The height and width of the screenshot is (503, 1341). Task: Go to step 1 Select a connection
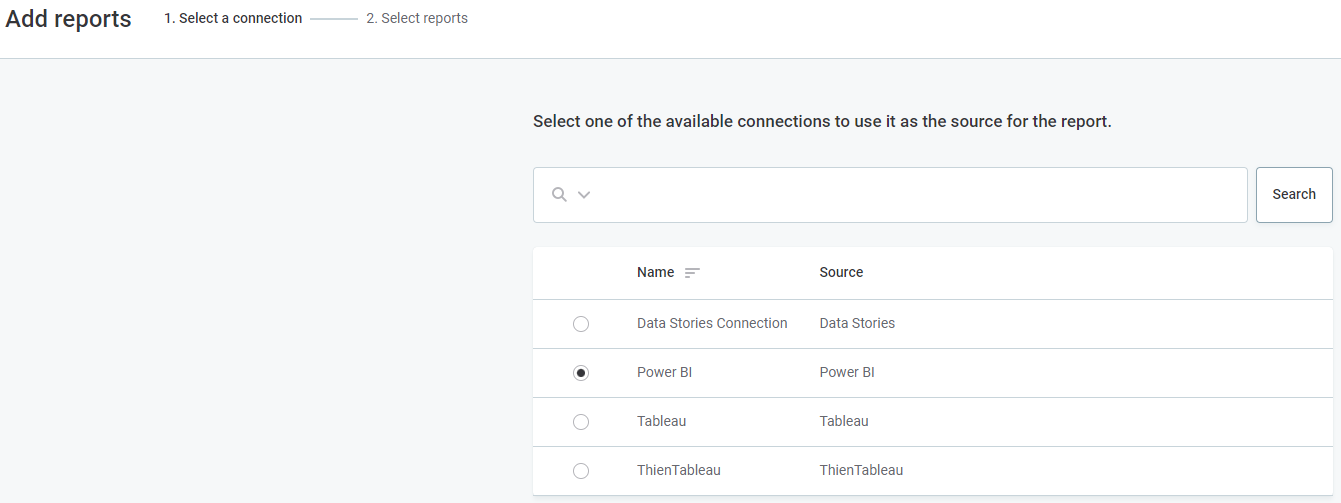tap(233, 18)
